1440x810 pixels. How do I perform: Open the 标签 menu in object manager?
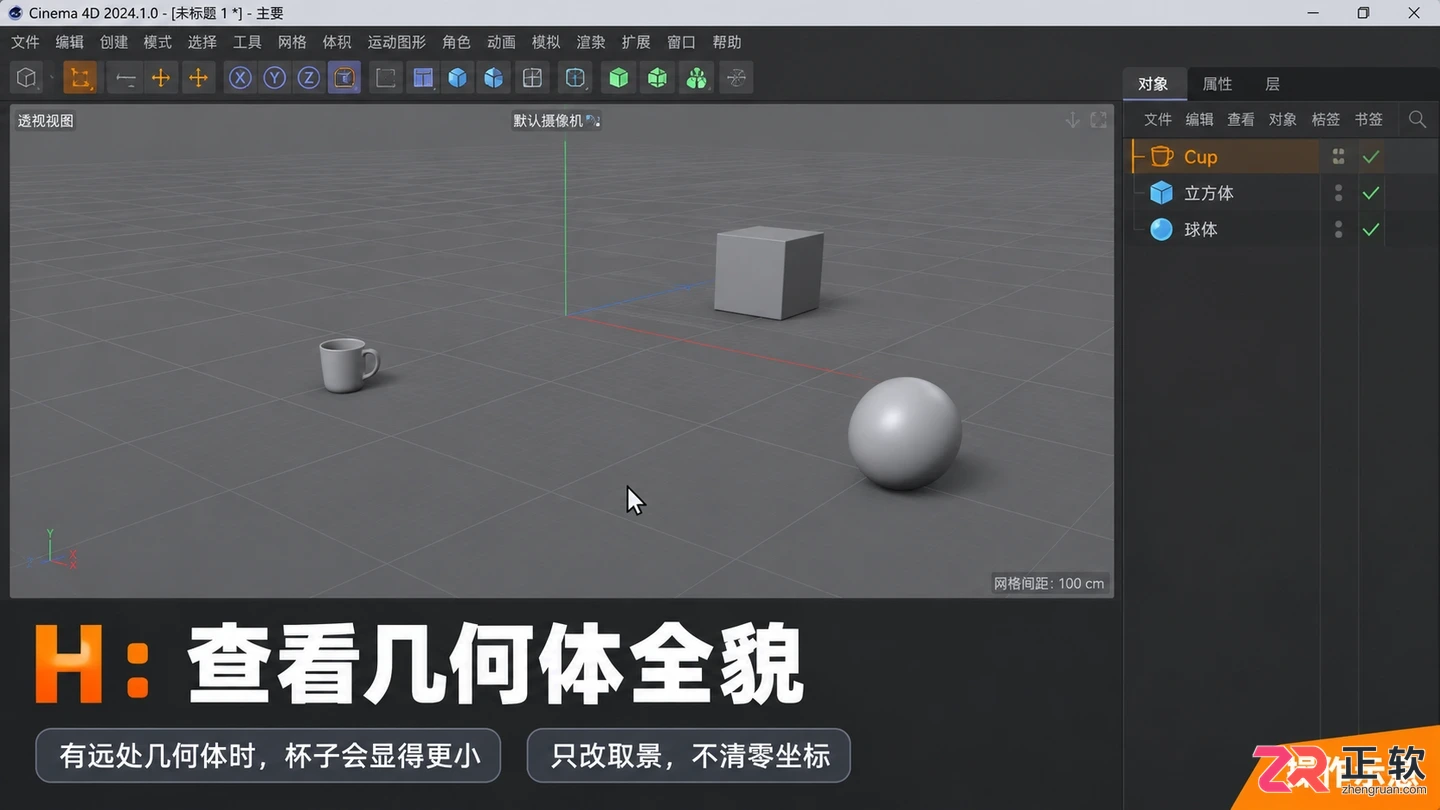[x=1325, y=119]
